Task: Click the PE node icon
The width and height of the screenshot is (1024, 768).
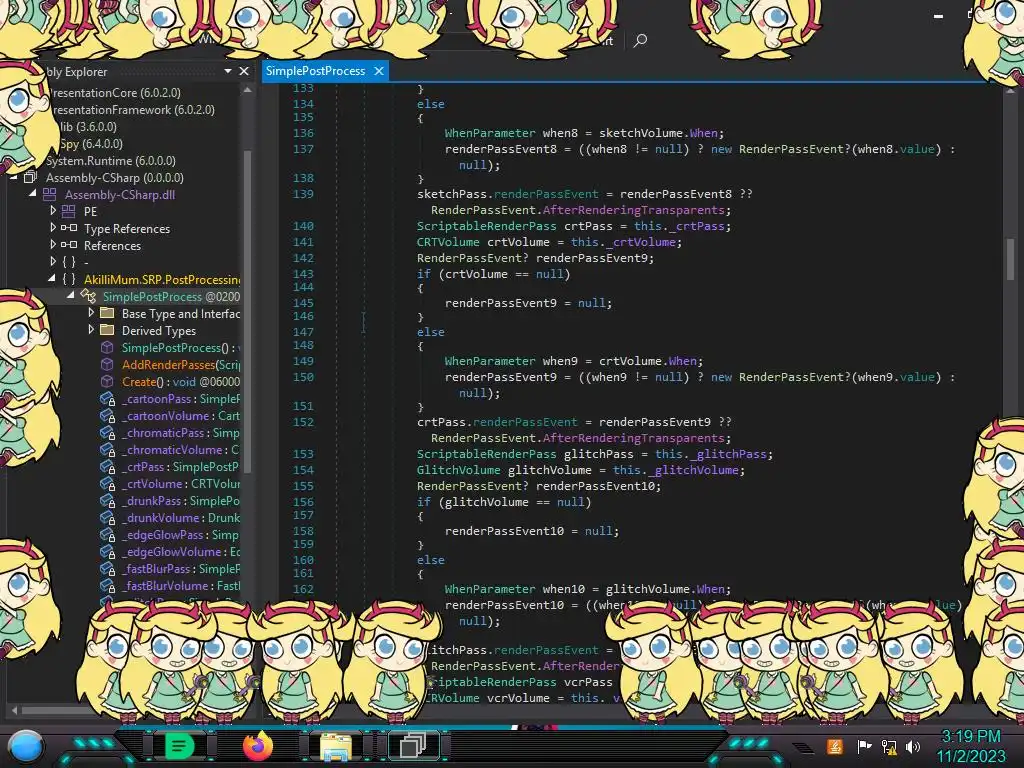Action: 69,211
